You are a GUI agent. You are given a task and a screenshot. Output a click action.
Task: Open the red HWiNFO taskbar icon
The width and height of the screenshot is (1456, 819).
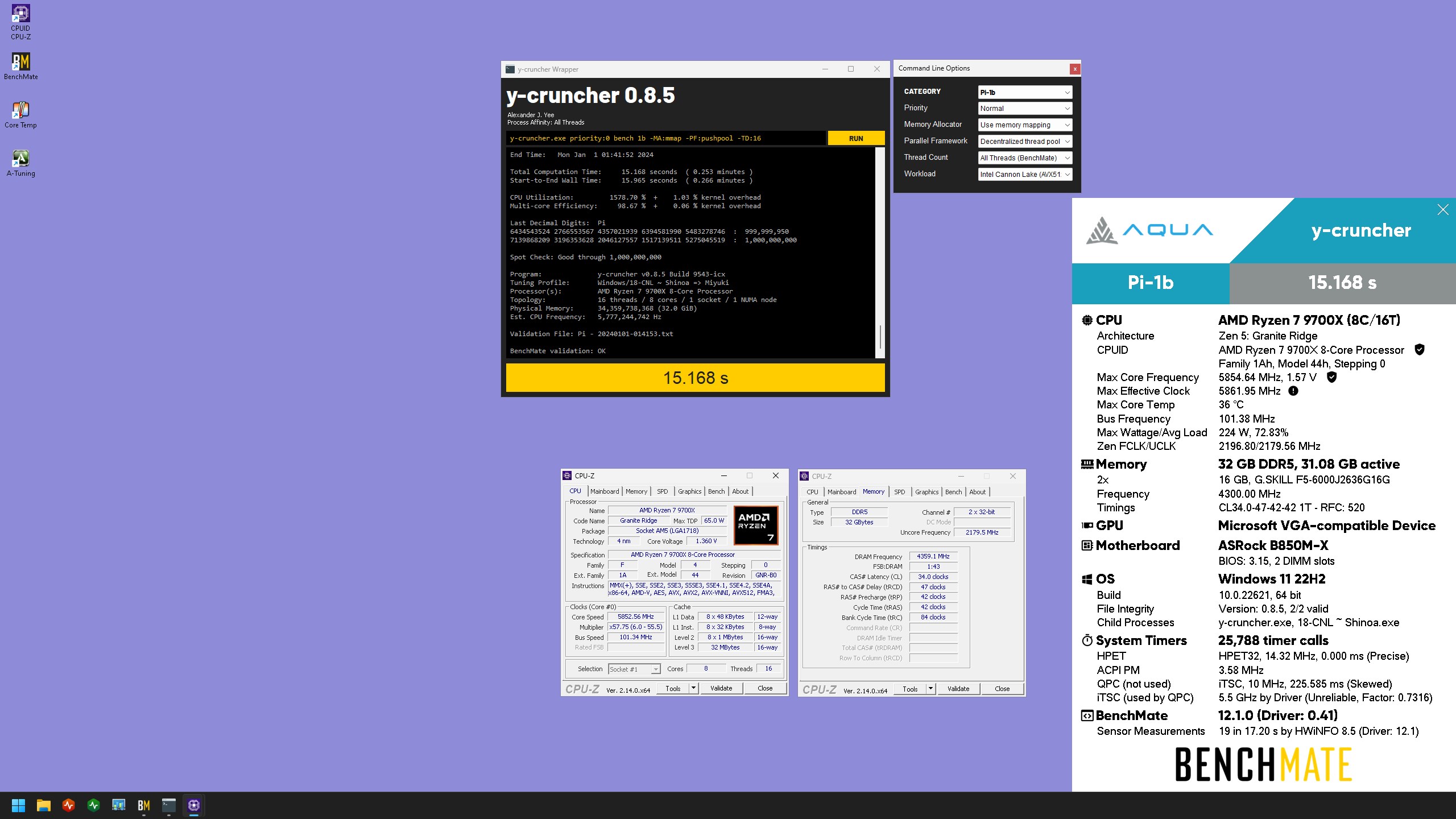coord(68,805)
